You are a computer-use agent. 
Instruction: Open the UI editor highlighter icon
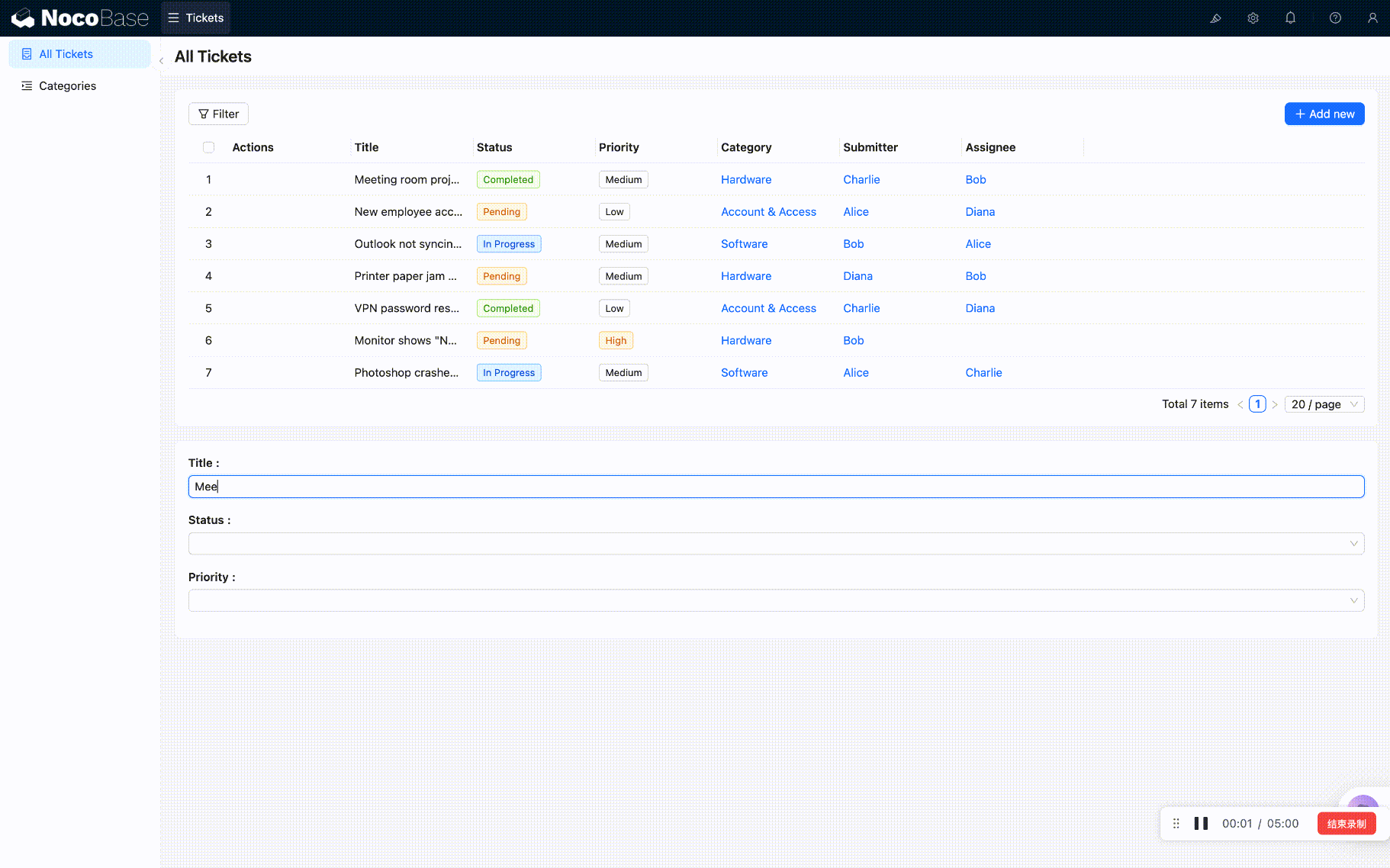tap(1215, 18)
